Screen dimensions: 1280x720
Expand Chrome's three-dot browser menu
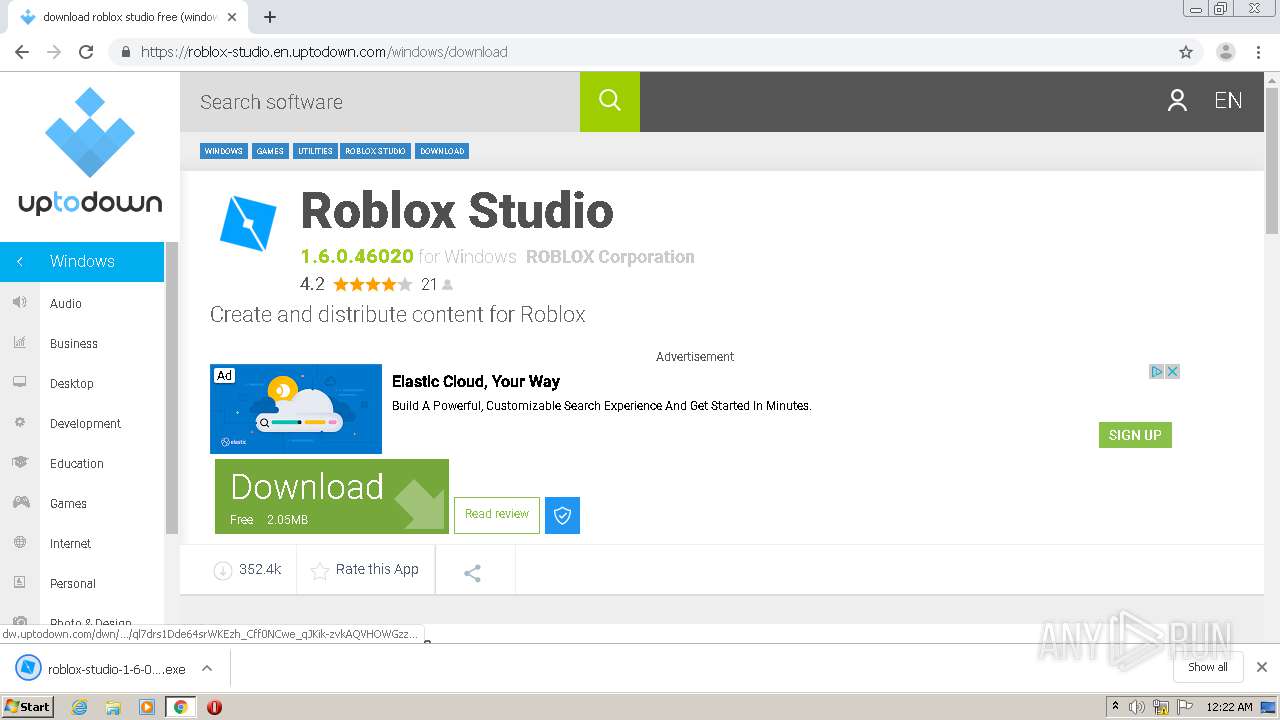[x=1257, y=51]
